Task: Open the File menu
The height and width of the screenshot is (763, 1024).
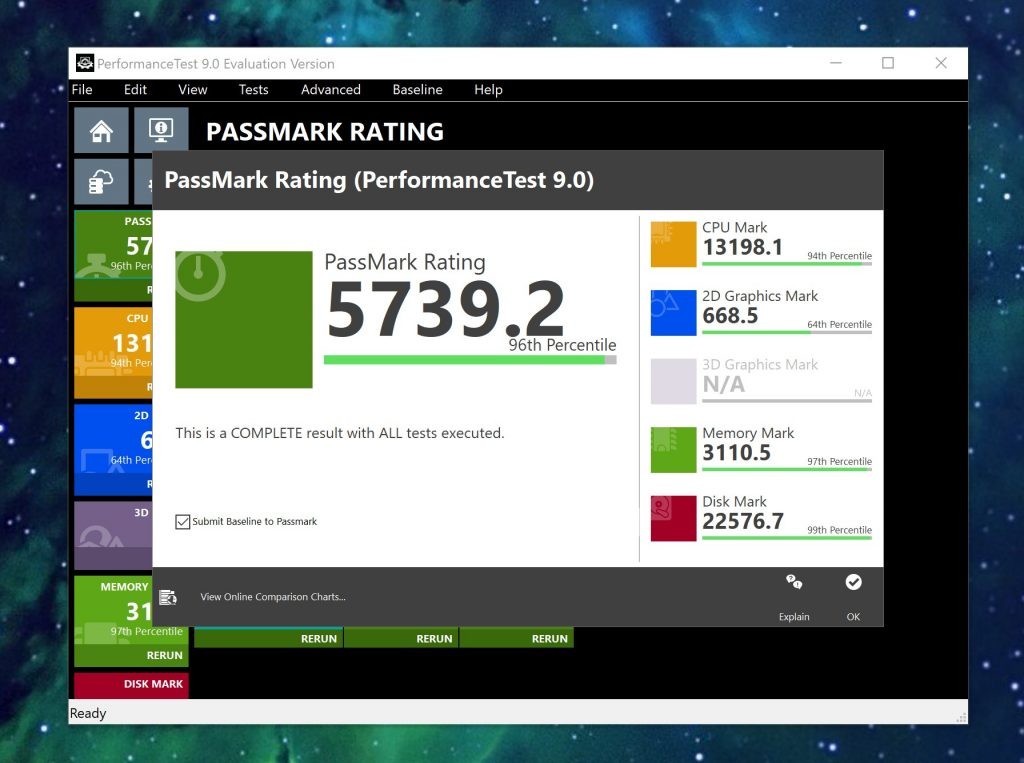Action: (82, 89)
